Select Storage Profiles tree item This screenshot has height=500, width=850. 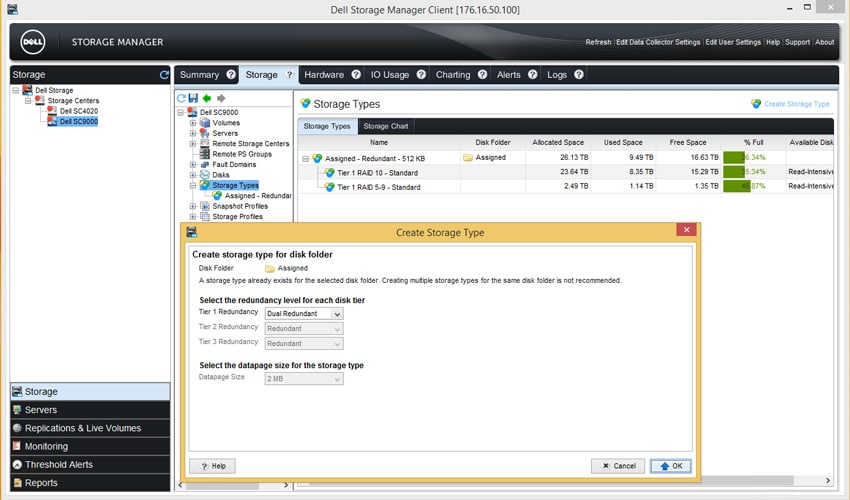pyautogui.click(x=237, y=216)
